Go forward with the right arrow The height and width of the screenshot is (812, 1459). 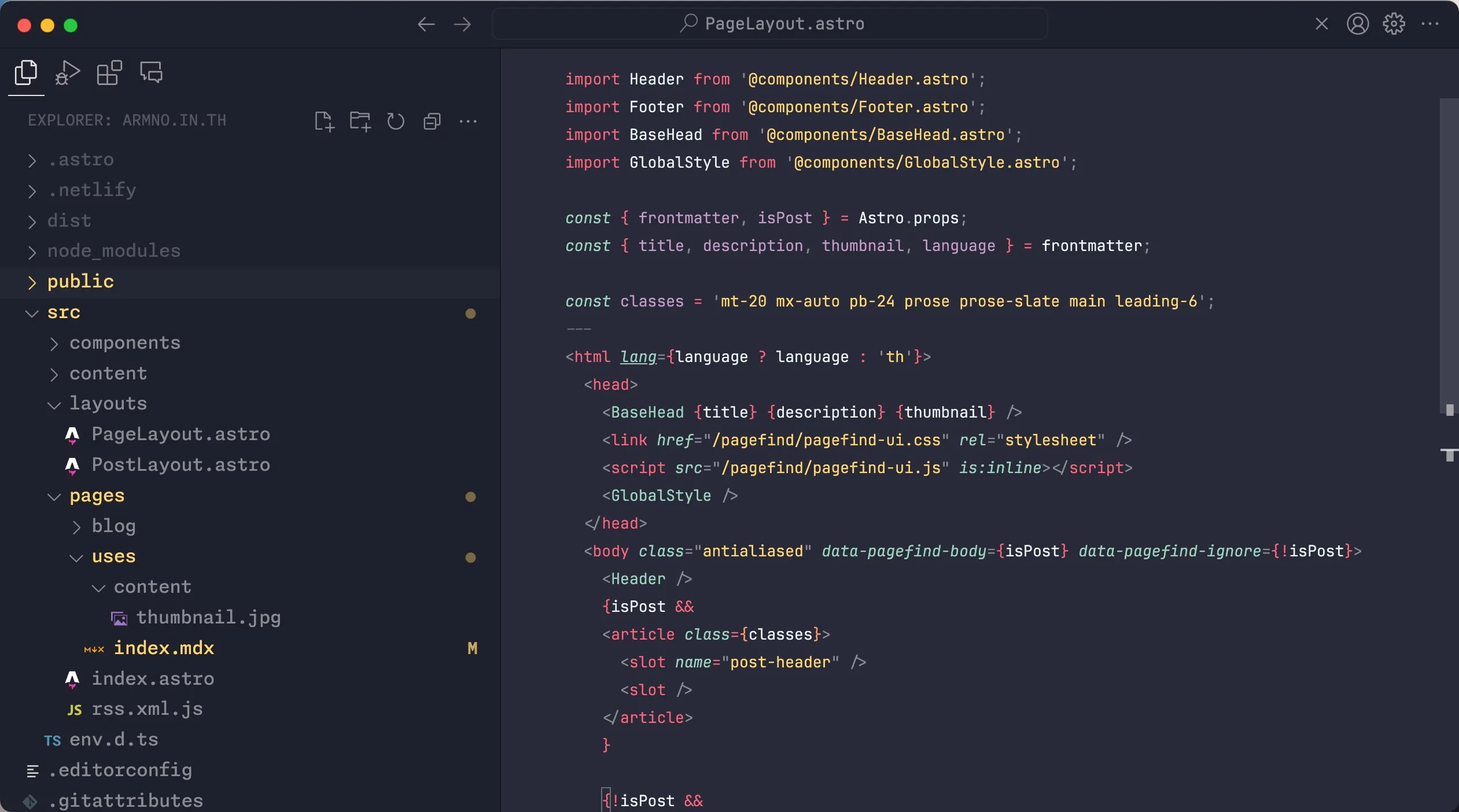click(462, 24)
